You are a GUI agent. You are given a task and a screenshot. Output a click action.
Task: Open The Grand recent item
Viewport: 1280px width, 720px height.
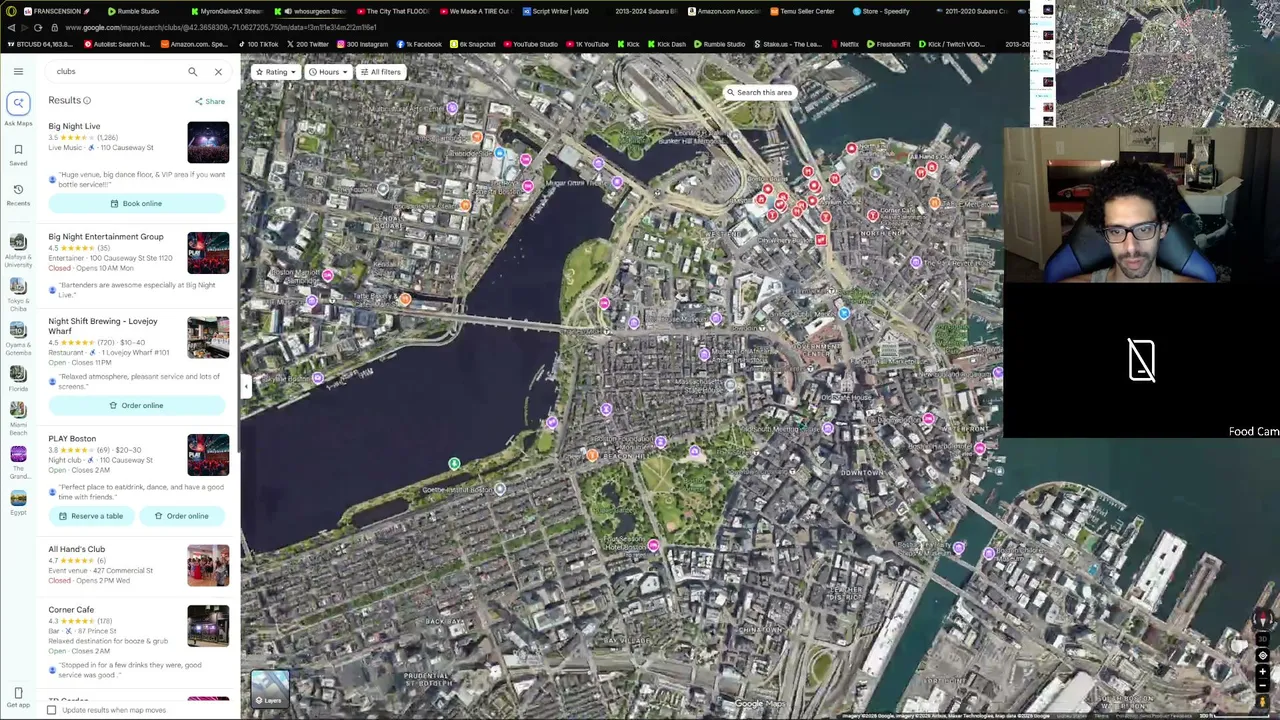coord(18,462)
